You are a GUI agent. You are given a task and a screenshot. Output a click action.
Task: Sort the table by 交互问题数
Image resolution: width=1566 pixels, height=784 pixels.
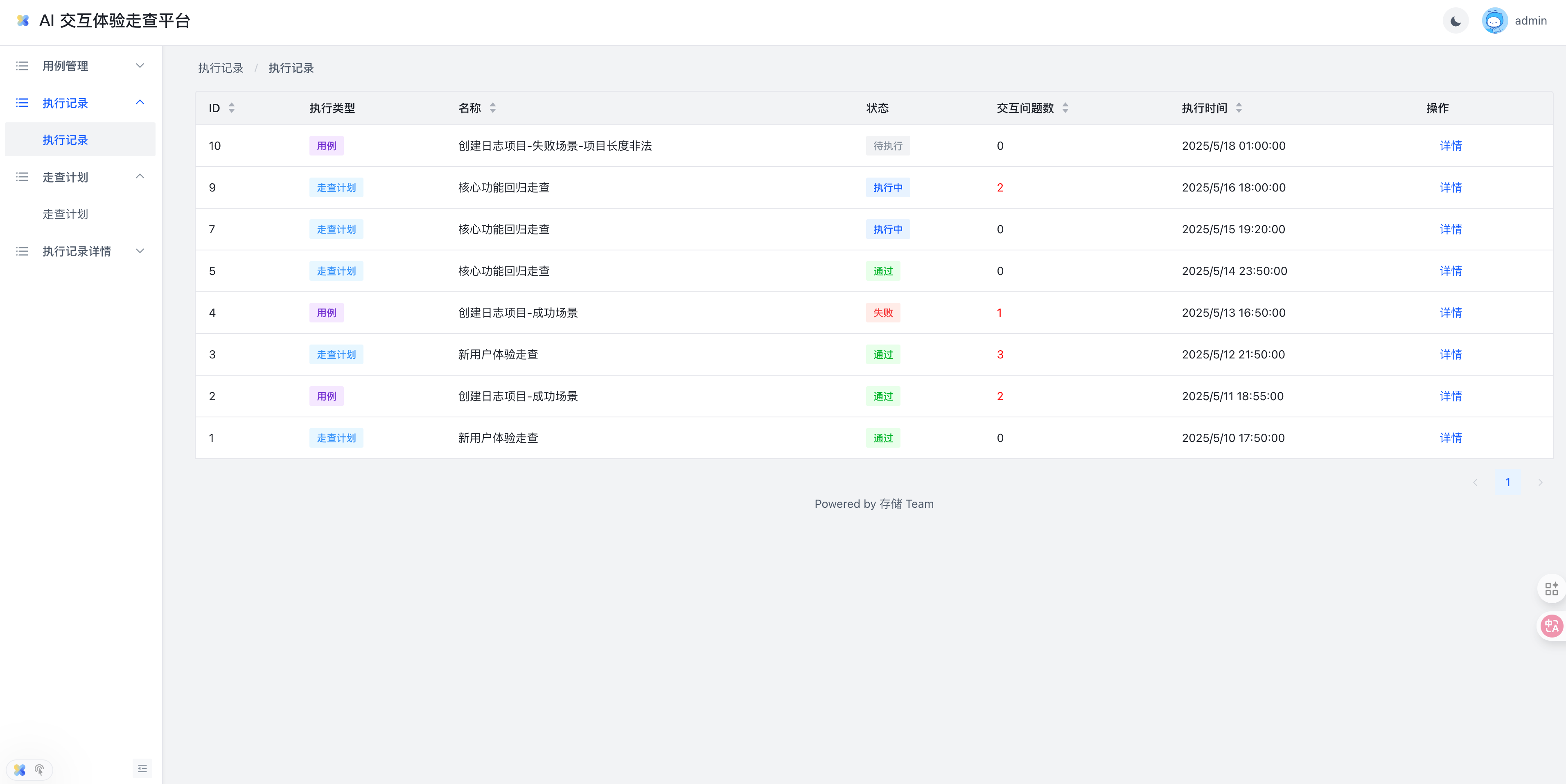[x=1065, y=108]
